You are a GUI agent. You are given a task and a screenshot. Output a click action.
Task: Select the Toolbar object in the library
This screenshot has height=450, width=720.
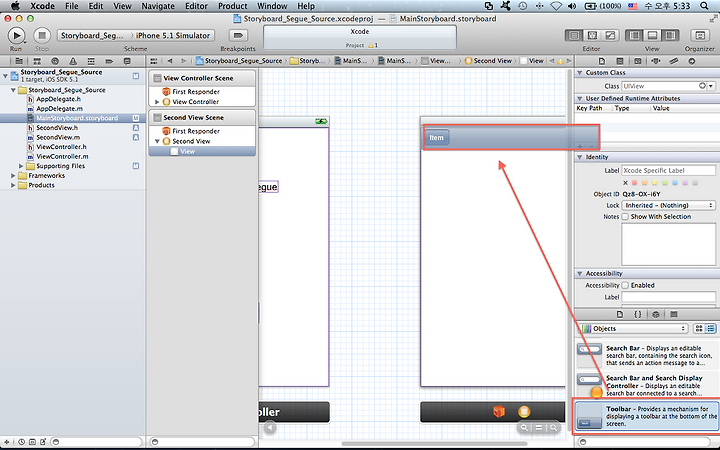point(646,416)
